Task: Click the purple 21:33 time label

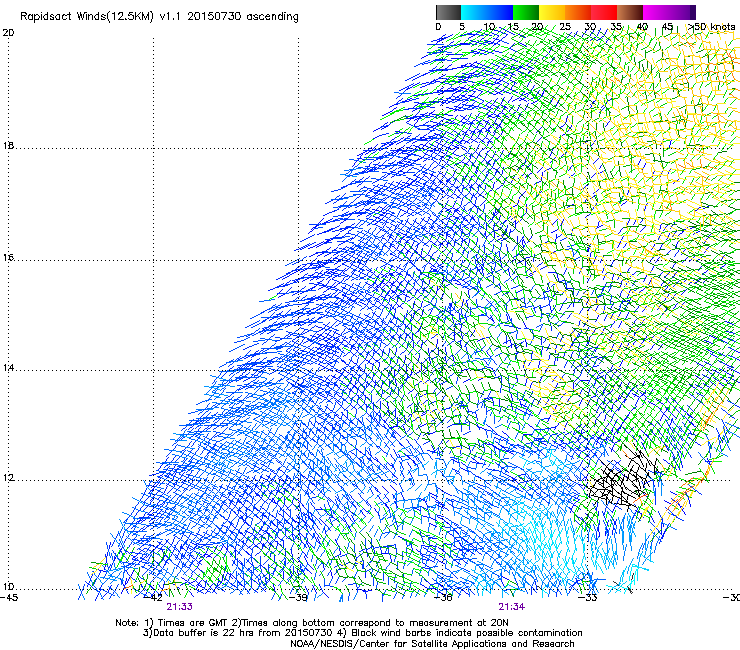Action: coord(180,607)
